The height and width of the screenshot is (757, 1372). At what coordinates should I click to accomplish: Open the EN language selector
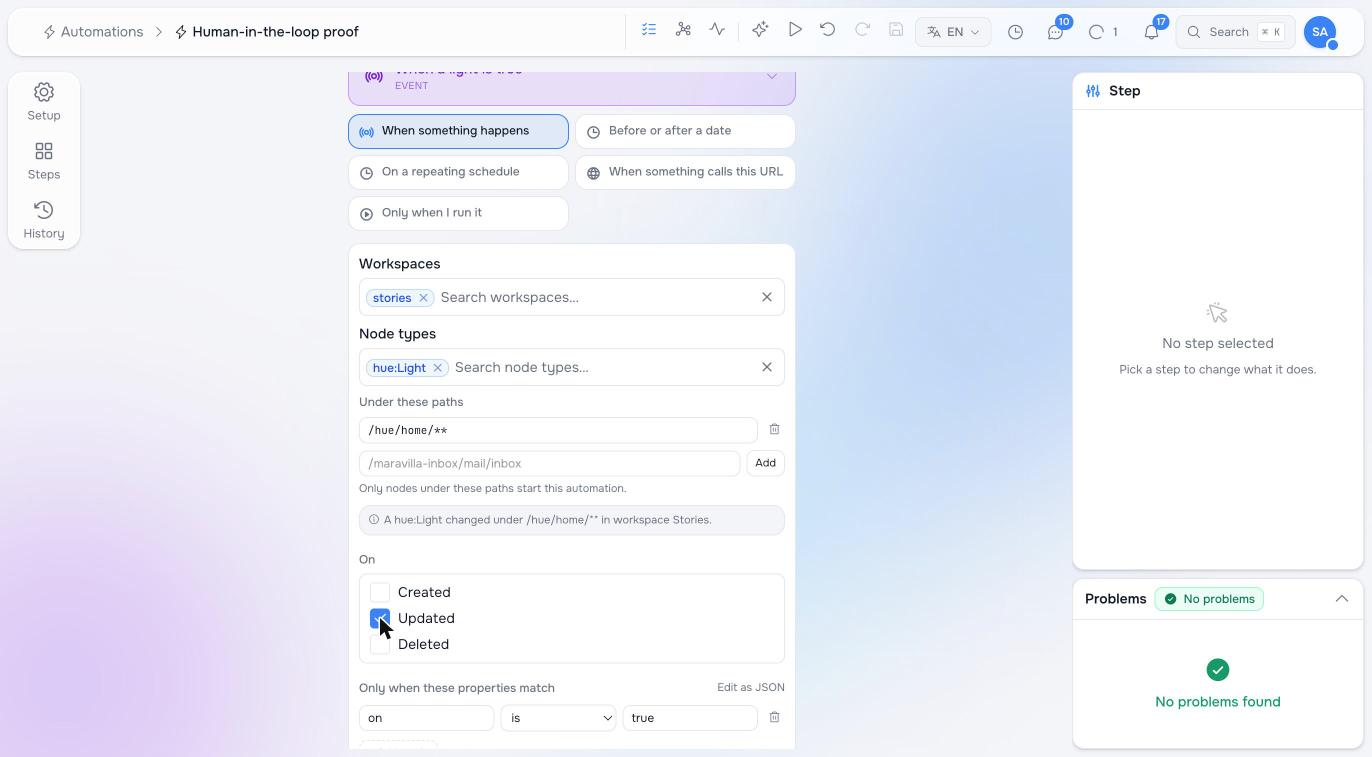953,32
